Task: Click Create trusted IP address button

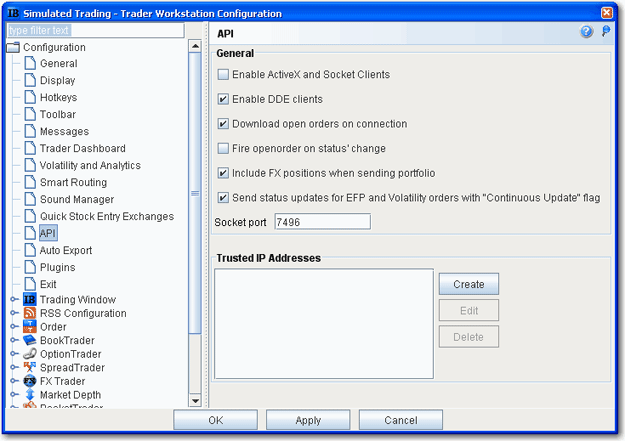Action: [x=469, y=284]
